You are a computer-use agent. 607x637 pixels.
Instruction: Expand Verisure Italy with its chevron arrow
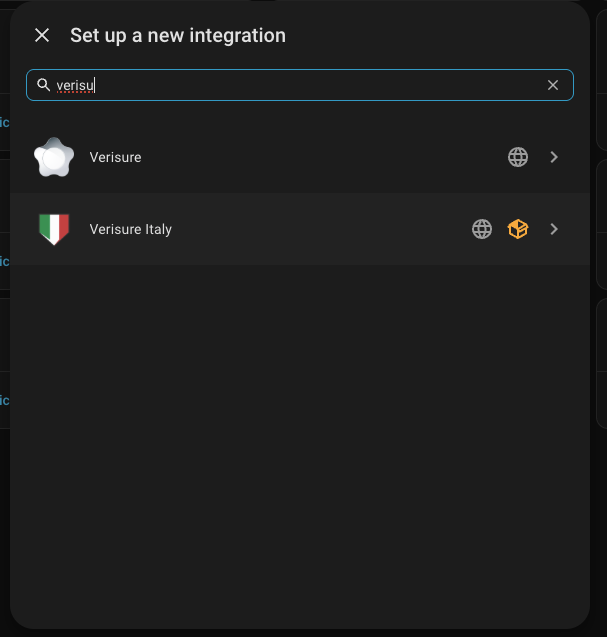(554, 229)
